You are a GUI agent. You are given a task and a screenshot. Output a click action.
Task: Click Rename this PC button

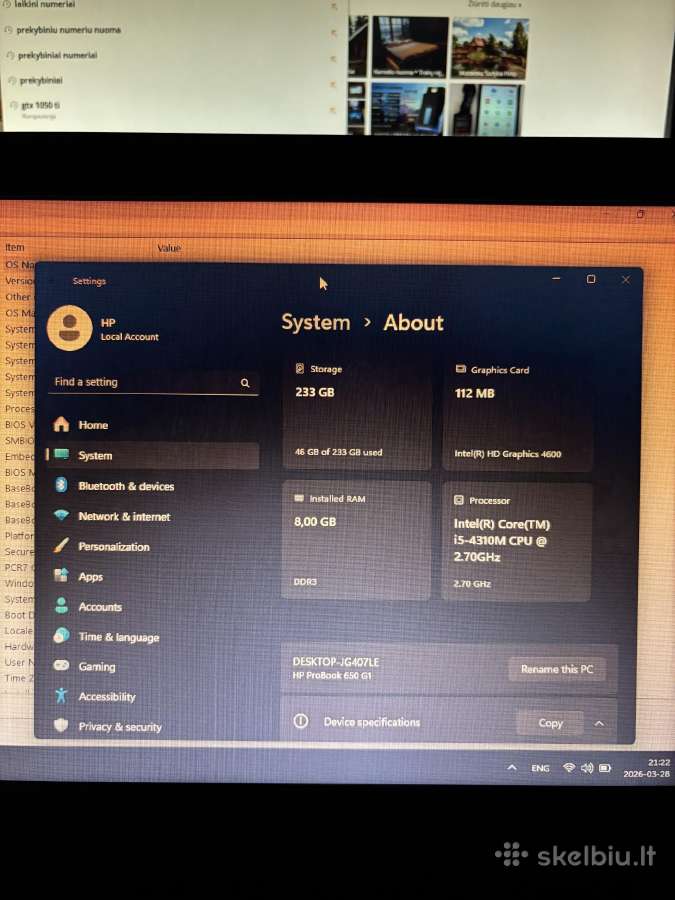[557, 669]
